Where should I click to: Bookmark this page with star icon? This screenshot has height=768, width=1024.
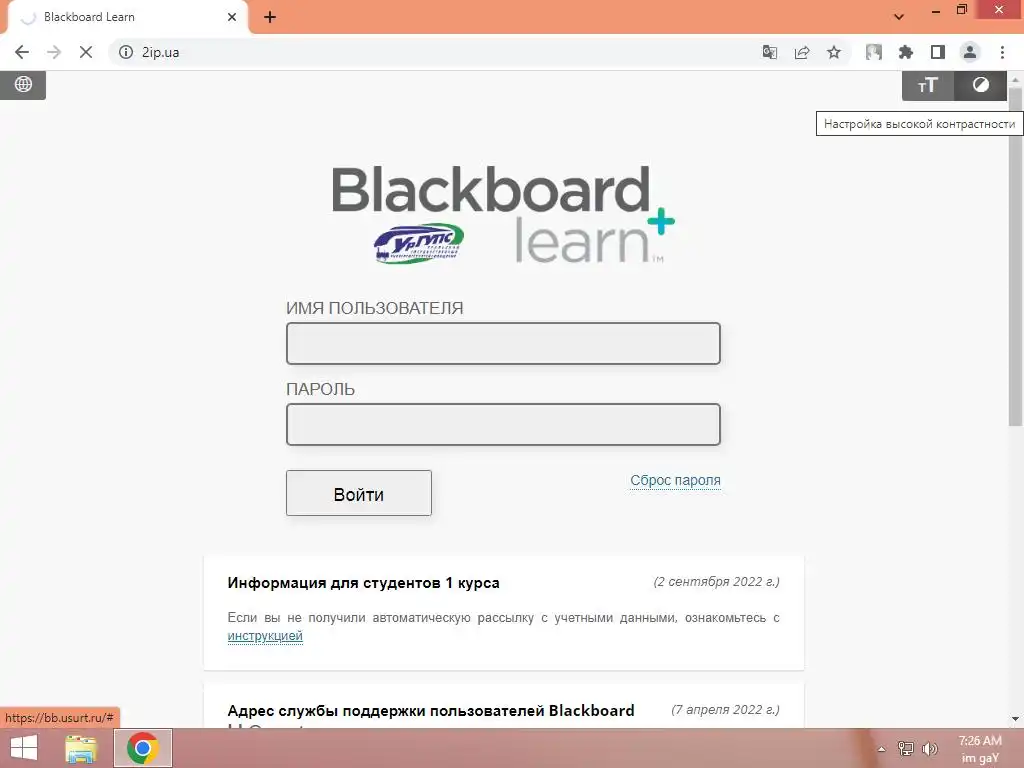click(834, 52)
